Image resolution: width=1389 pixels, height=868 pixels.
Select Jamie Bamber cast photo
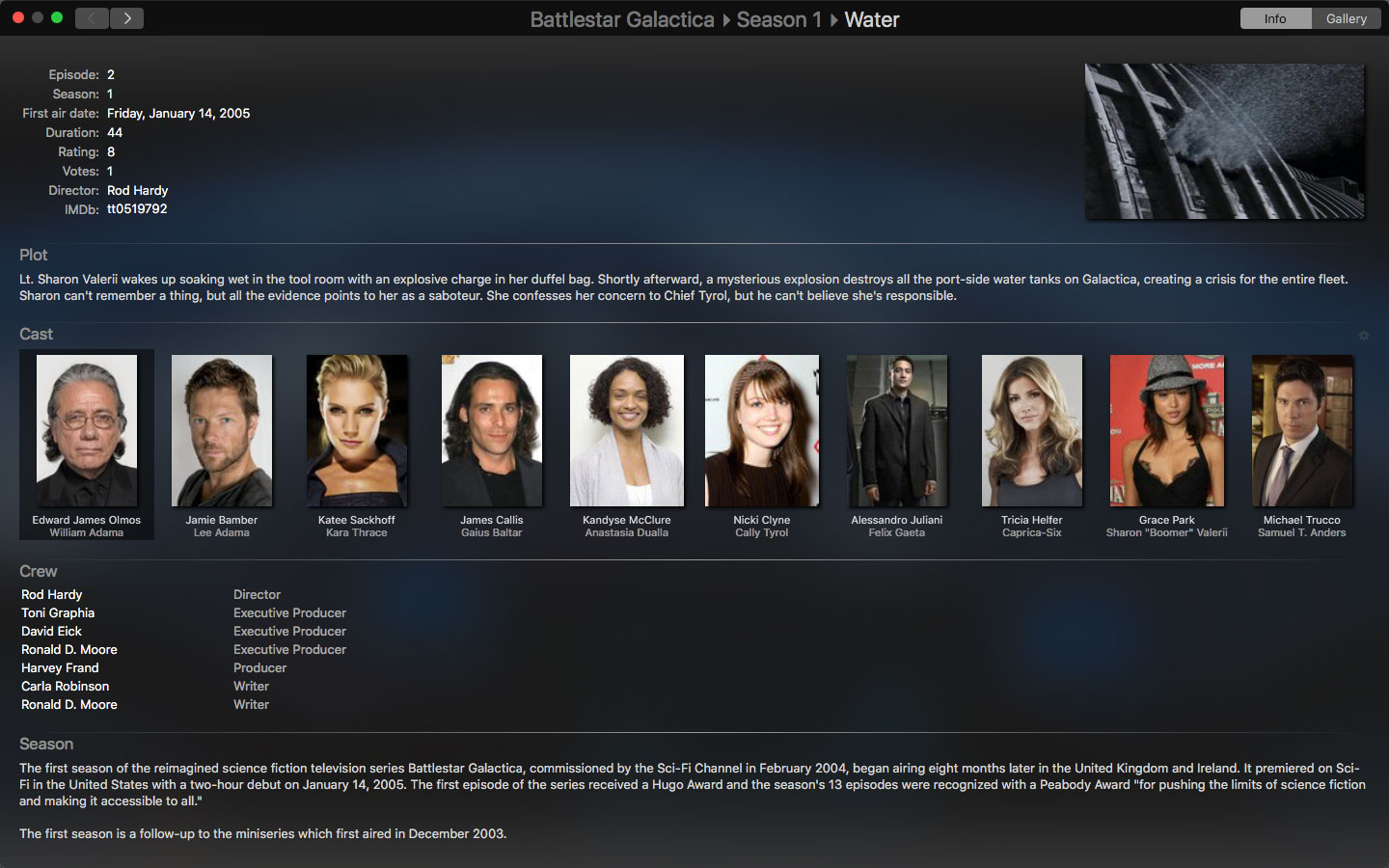point(222,430)
